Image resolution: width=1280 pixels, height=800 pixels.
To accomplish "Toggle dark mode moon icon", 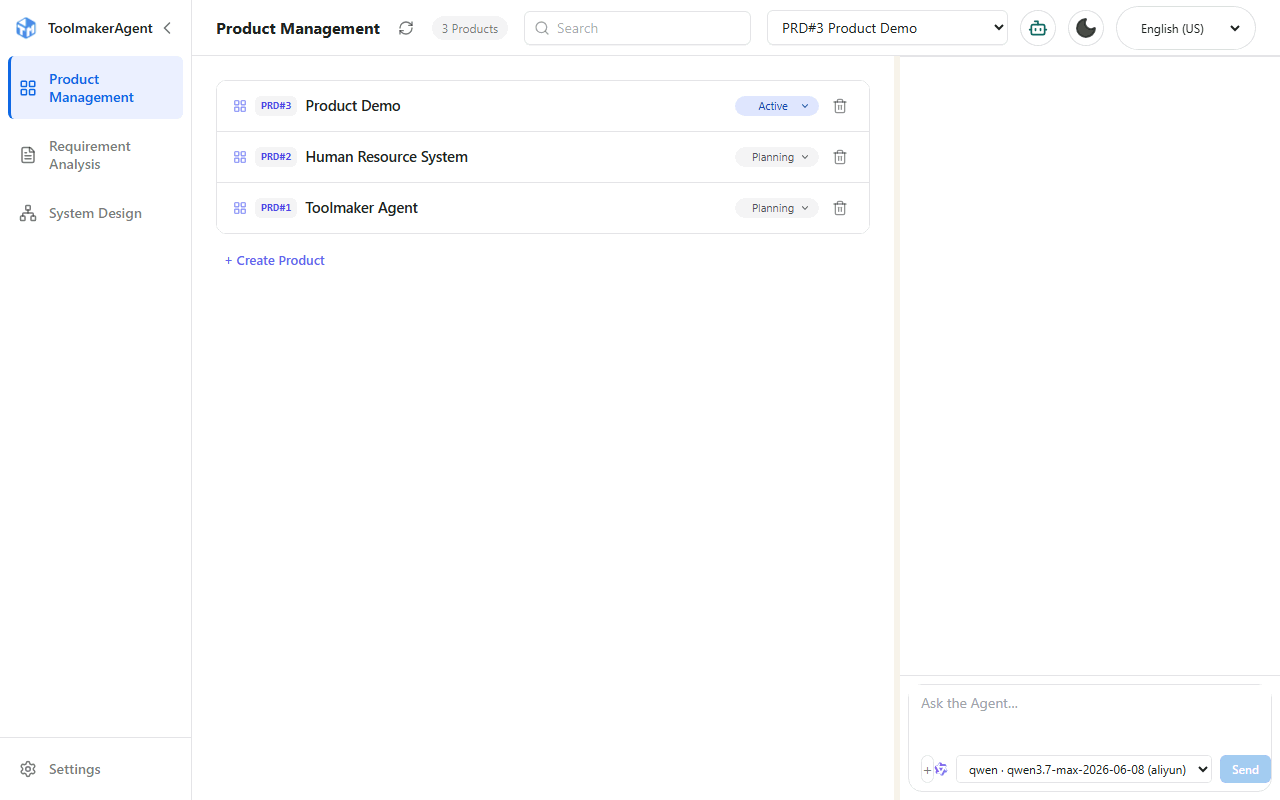I will (1086, 28).
